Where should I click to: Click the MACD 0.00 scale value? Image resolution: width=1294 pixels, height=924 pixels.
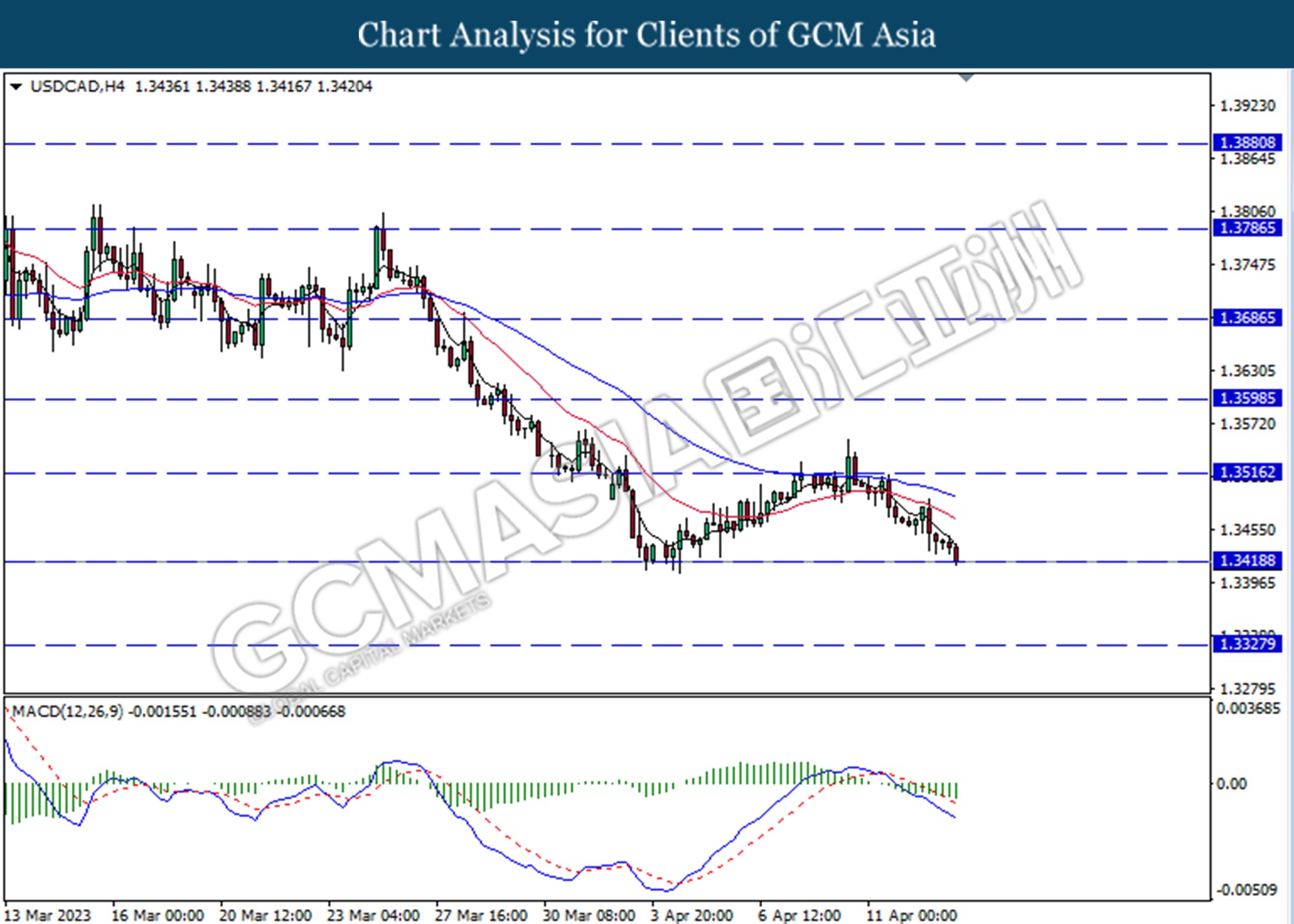coord(1231,784)
